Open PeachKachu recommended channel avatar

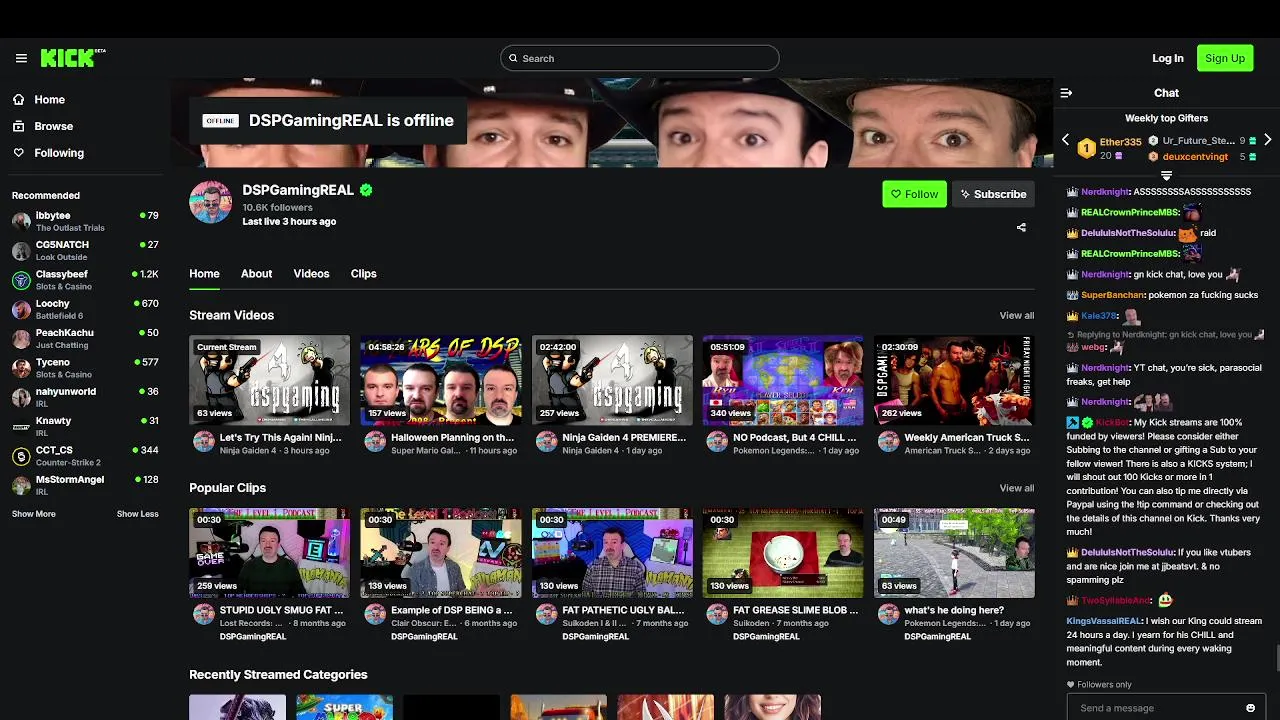point(21,339)
